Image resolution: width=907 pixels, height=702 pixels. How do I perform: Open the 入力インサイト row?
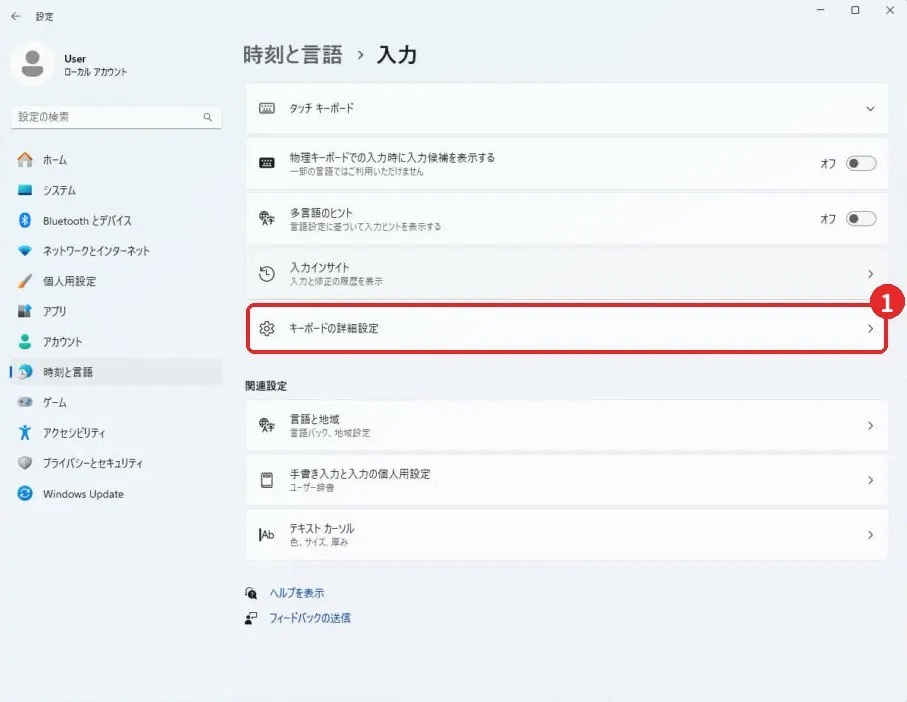pos(566,274)
